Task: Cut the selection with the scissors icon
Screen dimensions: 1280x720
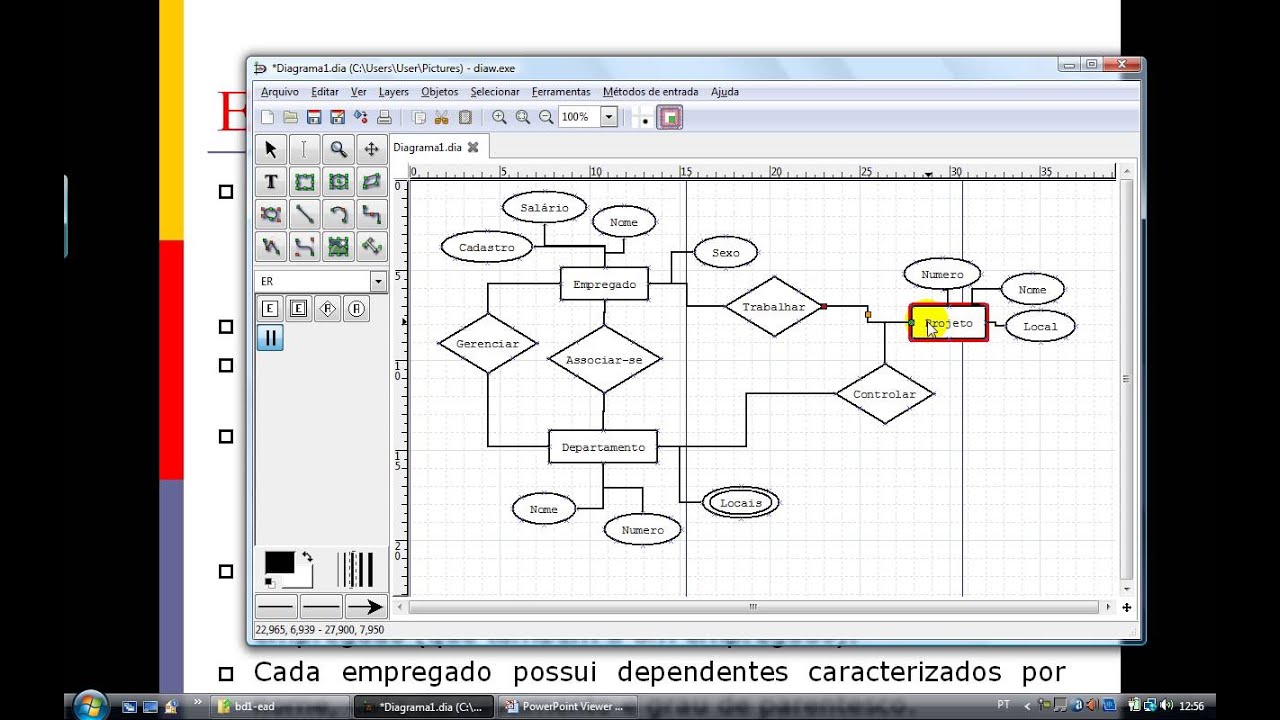Action: [441, 117]
